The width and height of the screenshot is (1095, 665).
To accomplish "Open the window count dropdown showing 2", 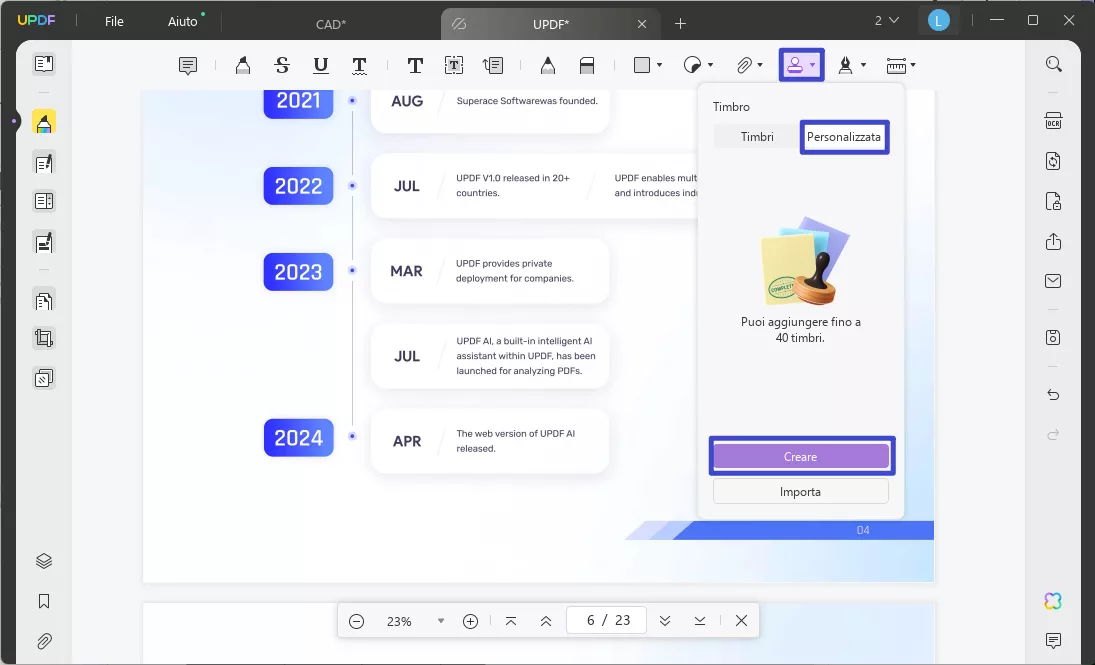I will point(887,21).
